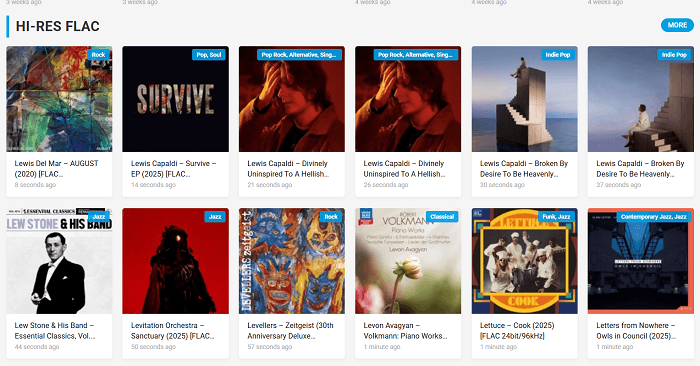The height and width of the screenshot is (366, 700).
Task: Open Divinely Uninspired cover posted 26 seconds ago
Action: point(408,99)
